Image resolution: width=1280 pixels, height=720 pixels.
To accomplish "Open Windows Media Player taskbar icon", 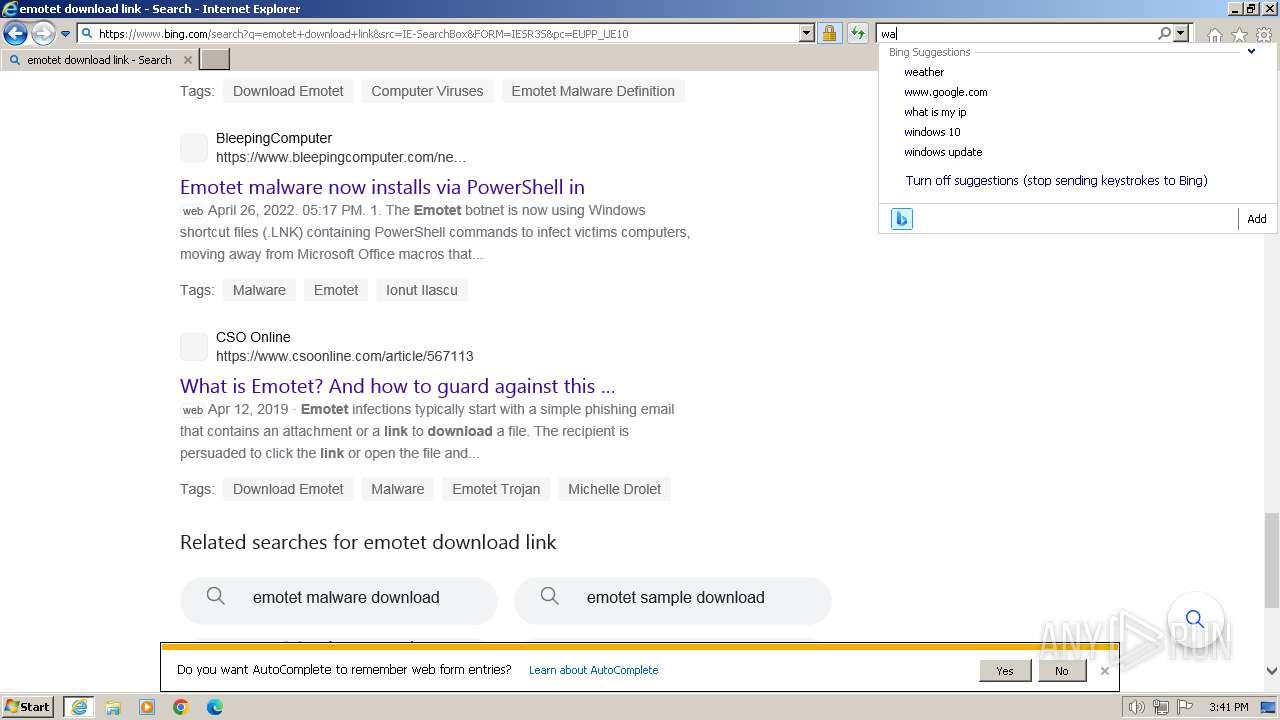I will pyautogui.click(x=147, y=707).
